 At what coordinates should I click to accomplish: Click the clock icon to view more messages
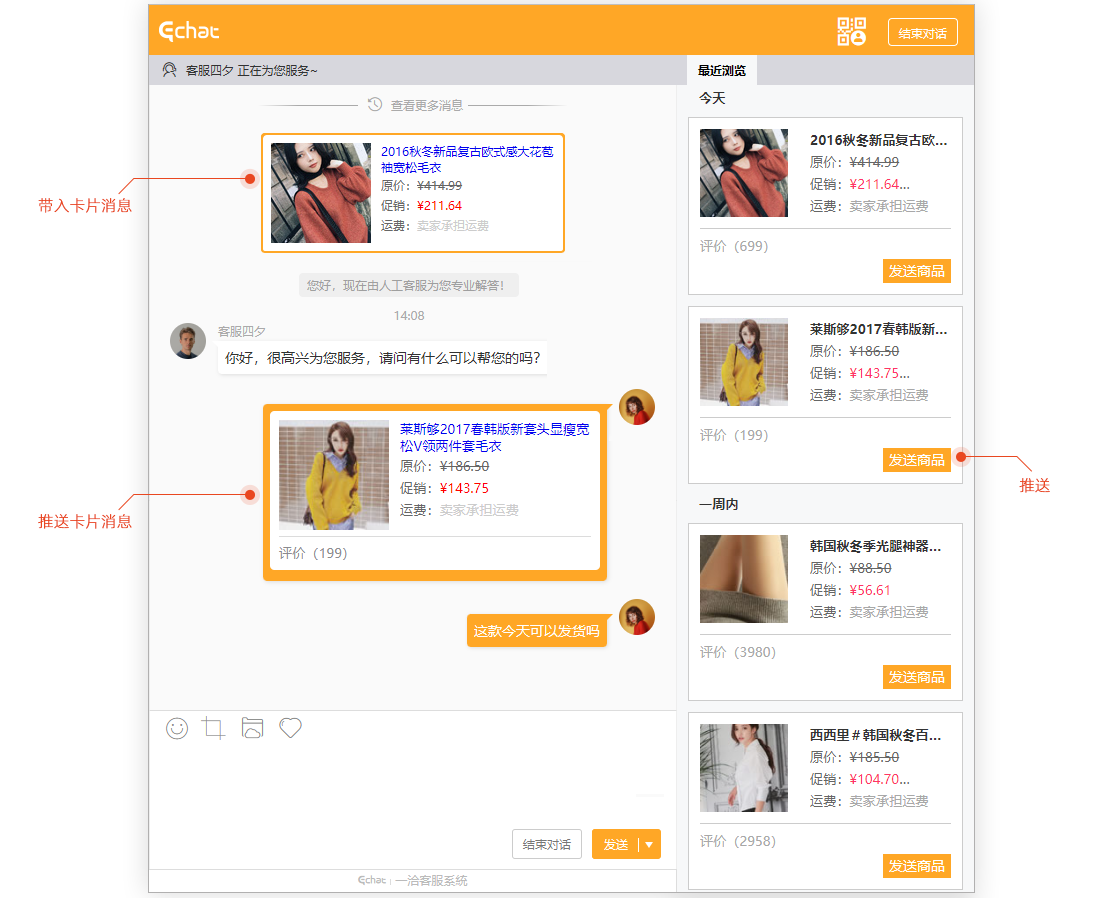coord(375,105)
